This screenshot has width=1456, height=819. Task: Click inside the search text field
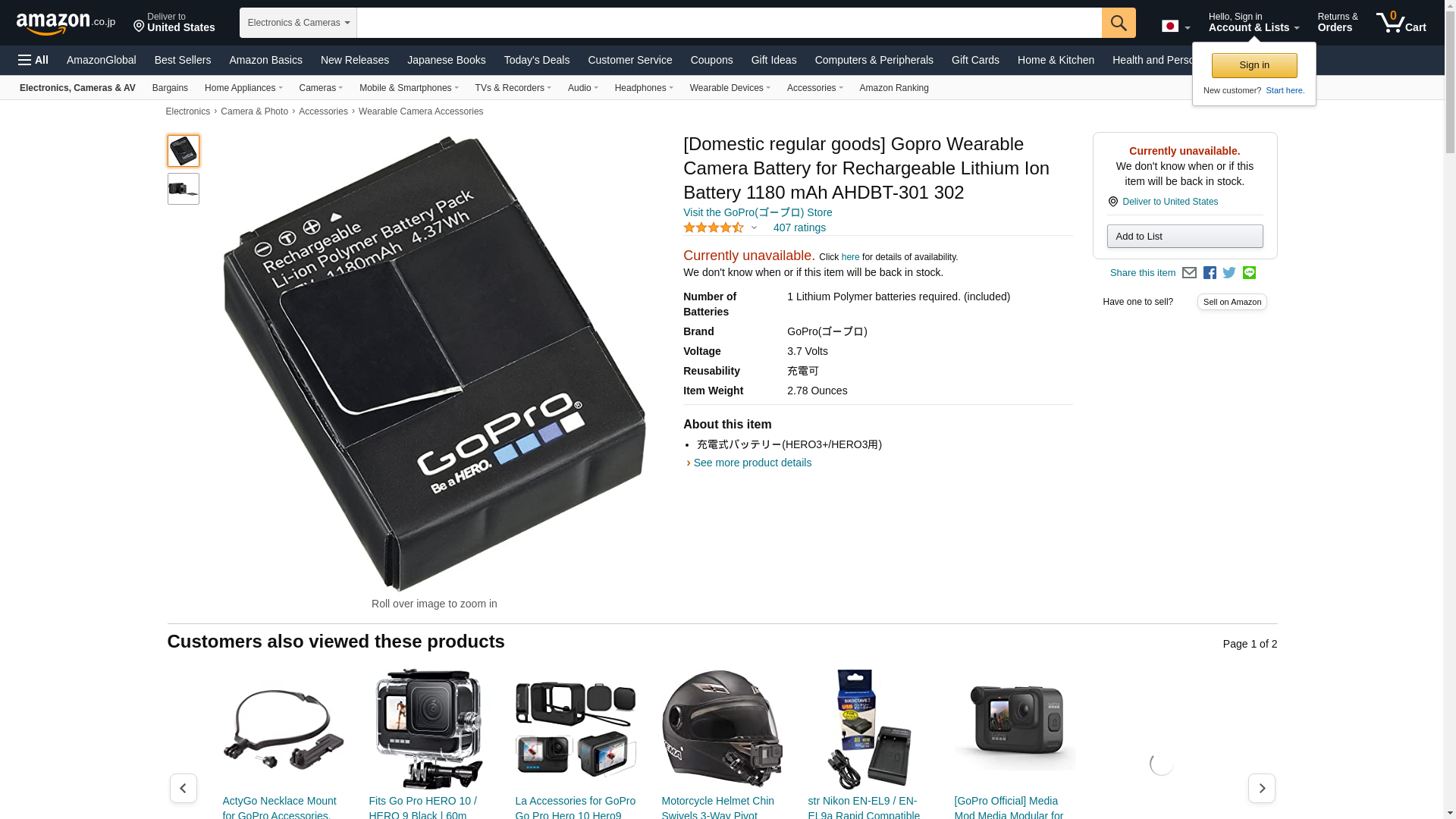[x=729, y=23]
